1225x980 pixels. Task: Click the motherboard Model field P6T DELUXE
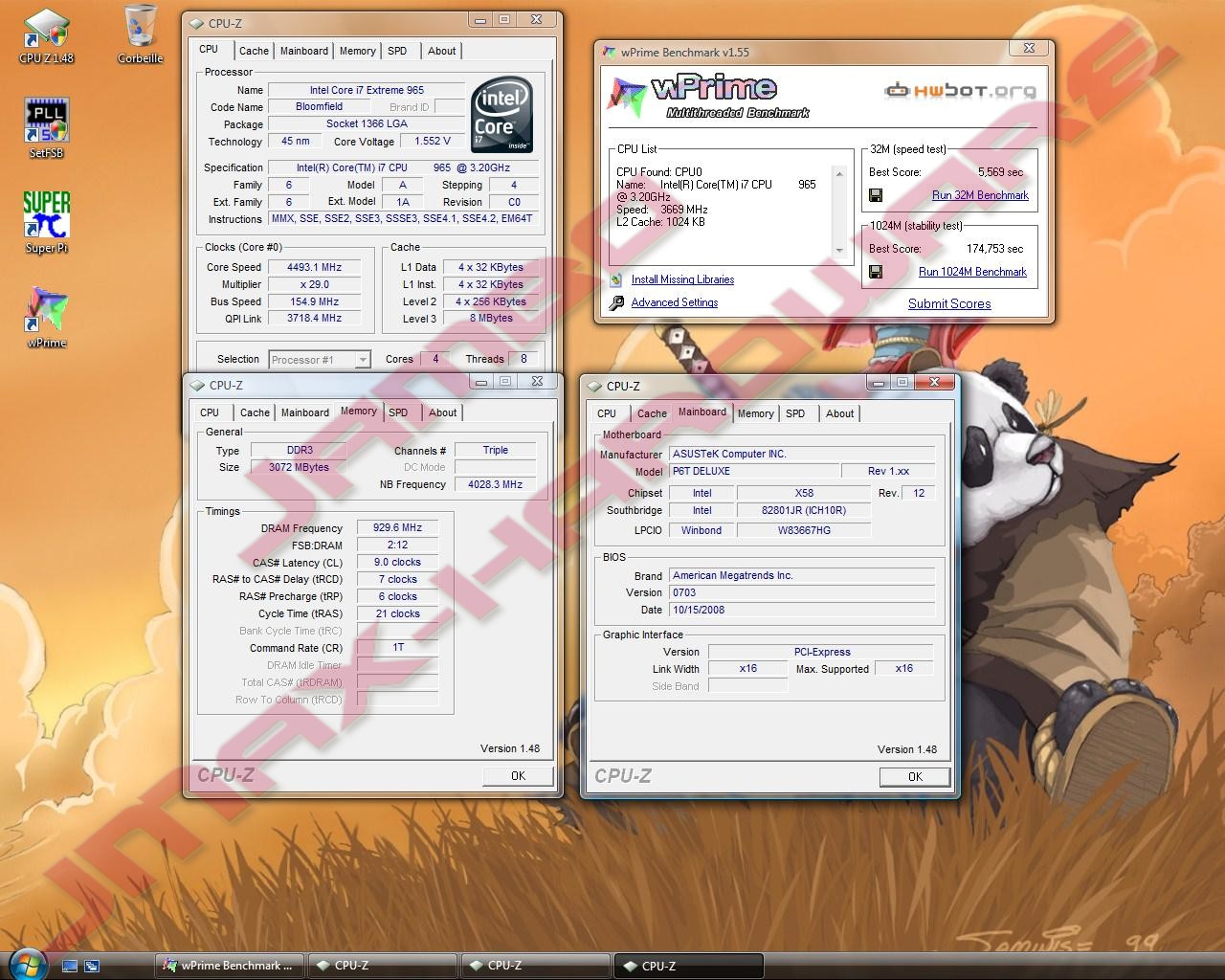pyautogui.click(x=754, y=471)
